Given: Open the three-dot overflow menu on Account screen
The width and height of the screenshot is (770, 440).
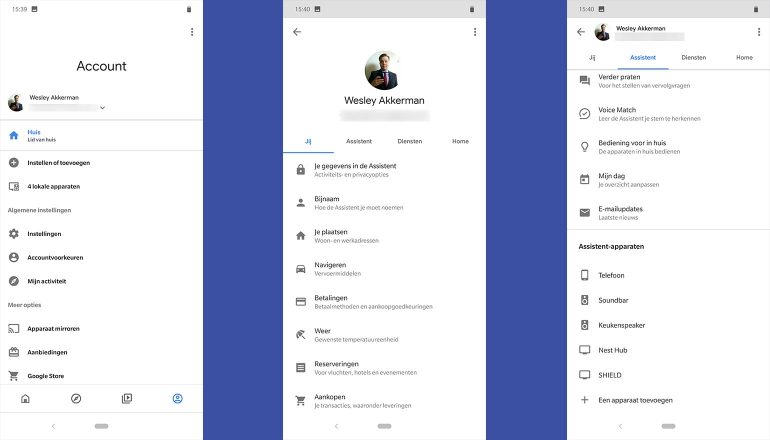Looking at the screenshot, I should click(192, 32).
